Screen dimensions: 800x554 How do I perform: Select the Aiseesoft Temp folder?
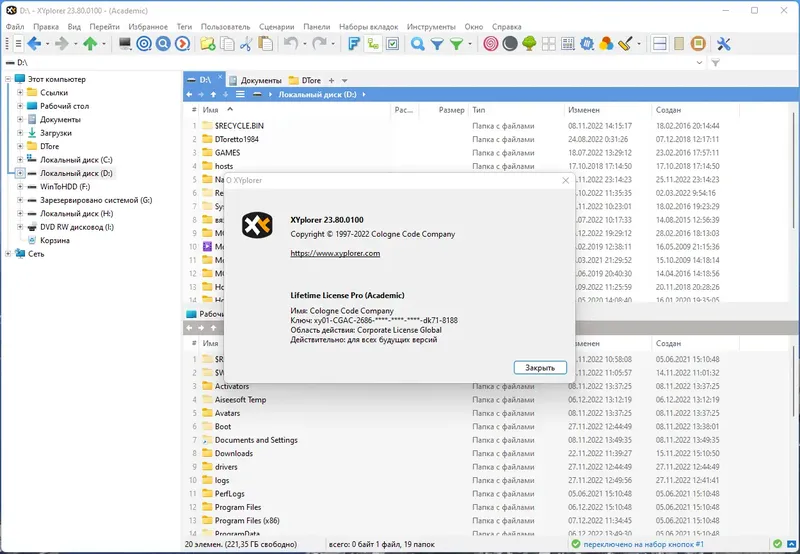[240, 399]
